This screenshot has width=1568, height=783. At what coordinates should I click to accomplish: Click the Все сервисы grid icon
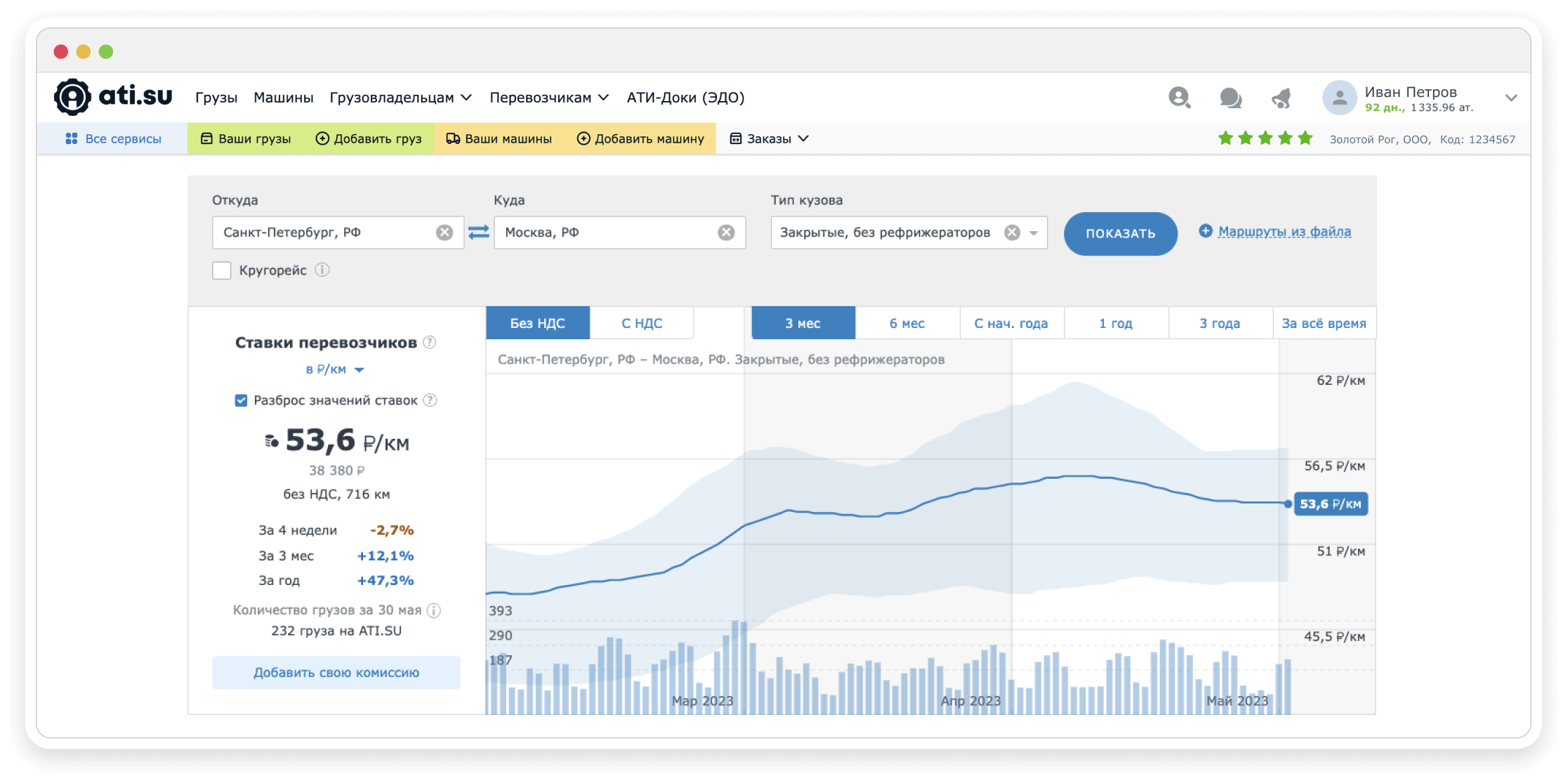coord(71,138)
